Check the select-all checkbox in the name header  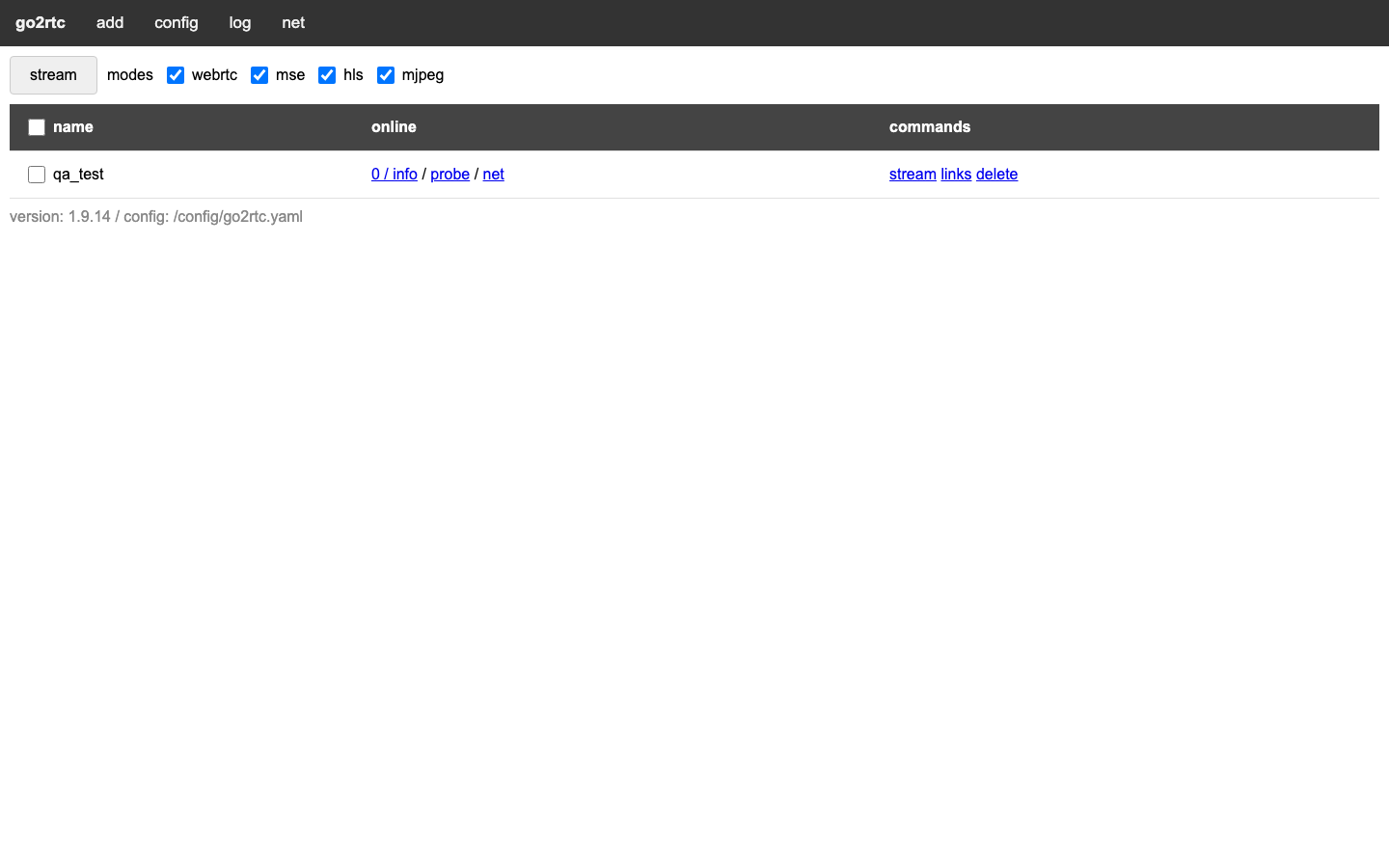tap(37, 127)
